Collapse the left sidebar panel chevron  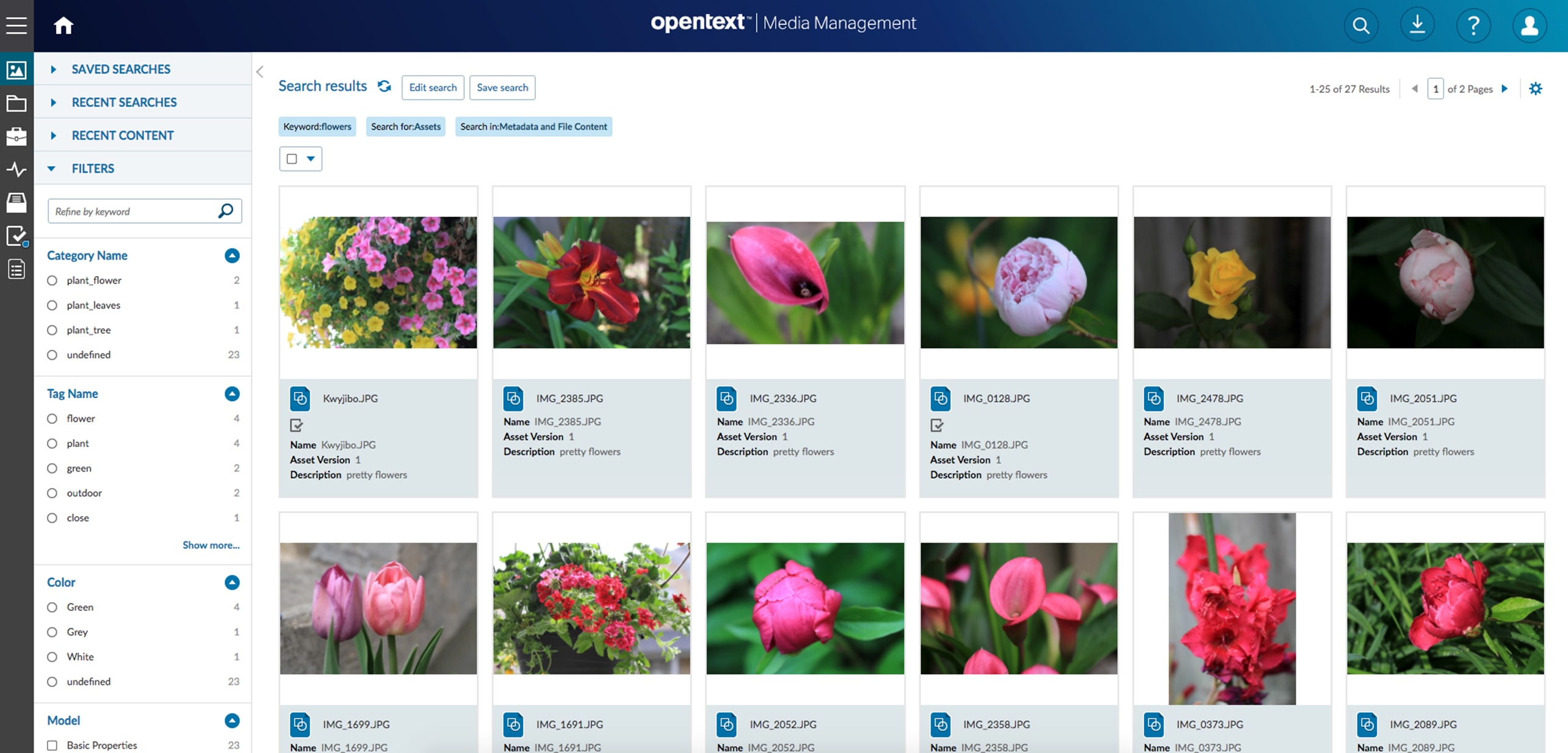pyautogui.click(x=260, y=72)
